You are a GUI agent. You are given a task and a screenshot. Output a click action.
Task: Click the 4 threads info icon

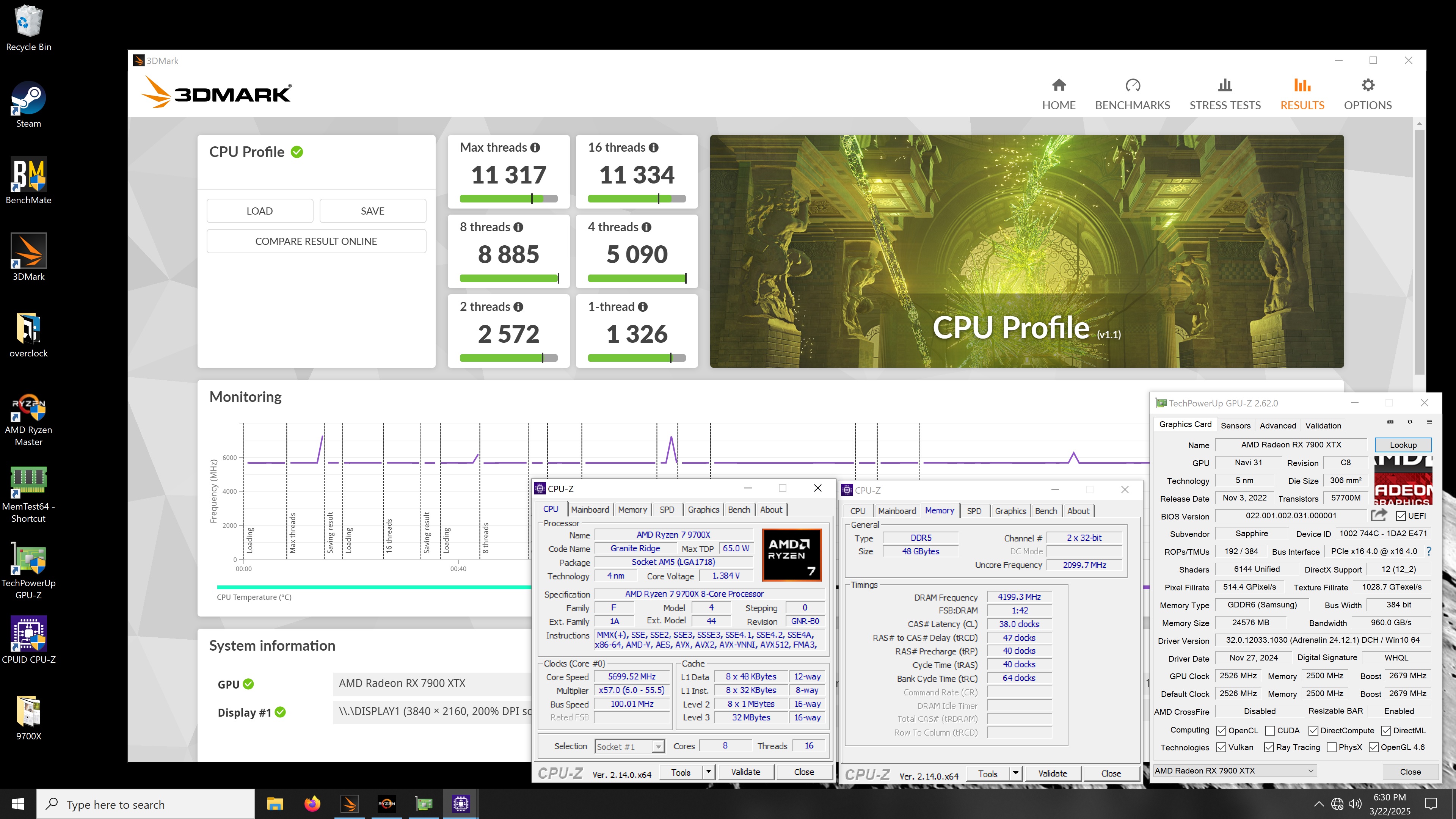click(x=646, y=227)
